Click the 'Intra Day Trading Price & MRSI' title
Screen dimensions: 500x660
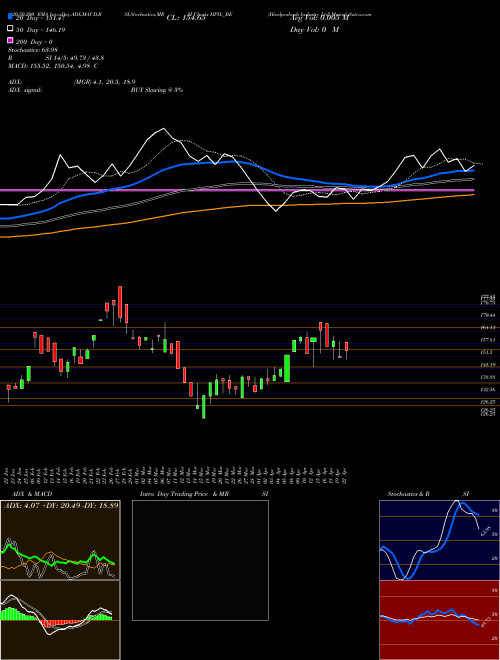pyautogui.click(x=204, y=494)
